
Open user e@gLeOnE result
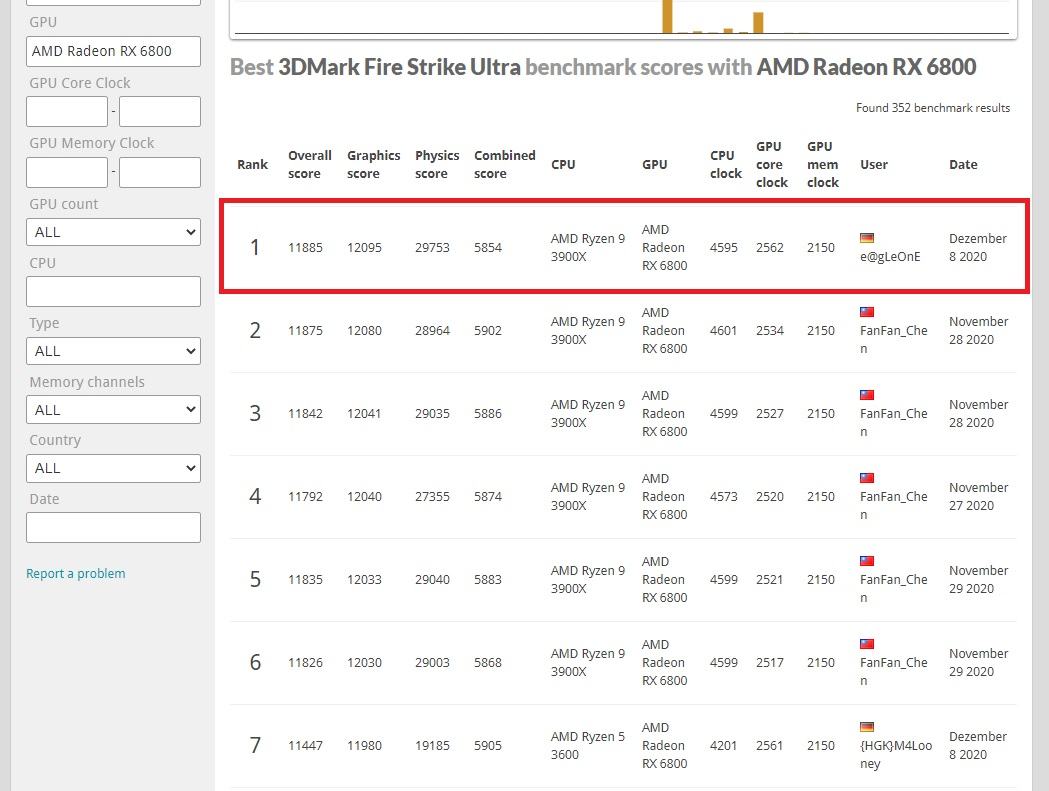[x=890, y=256]
